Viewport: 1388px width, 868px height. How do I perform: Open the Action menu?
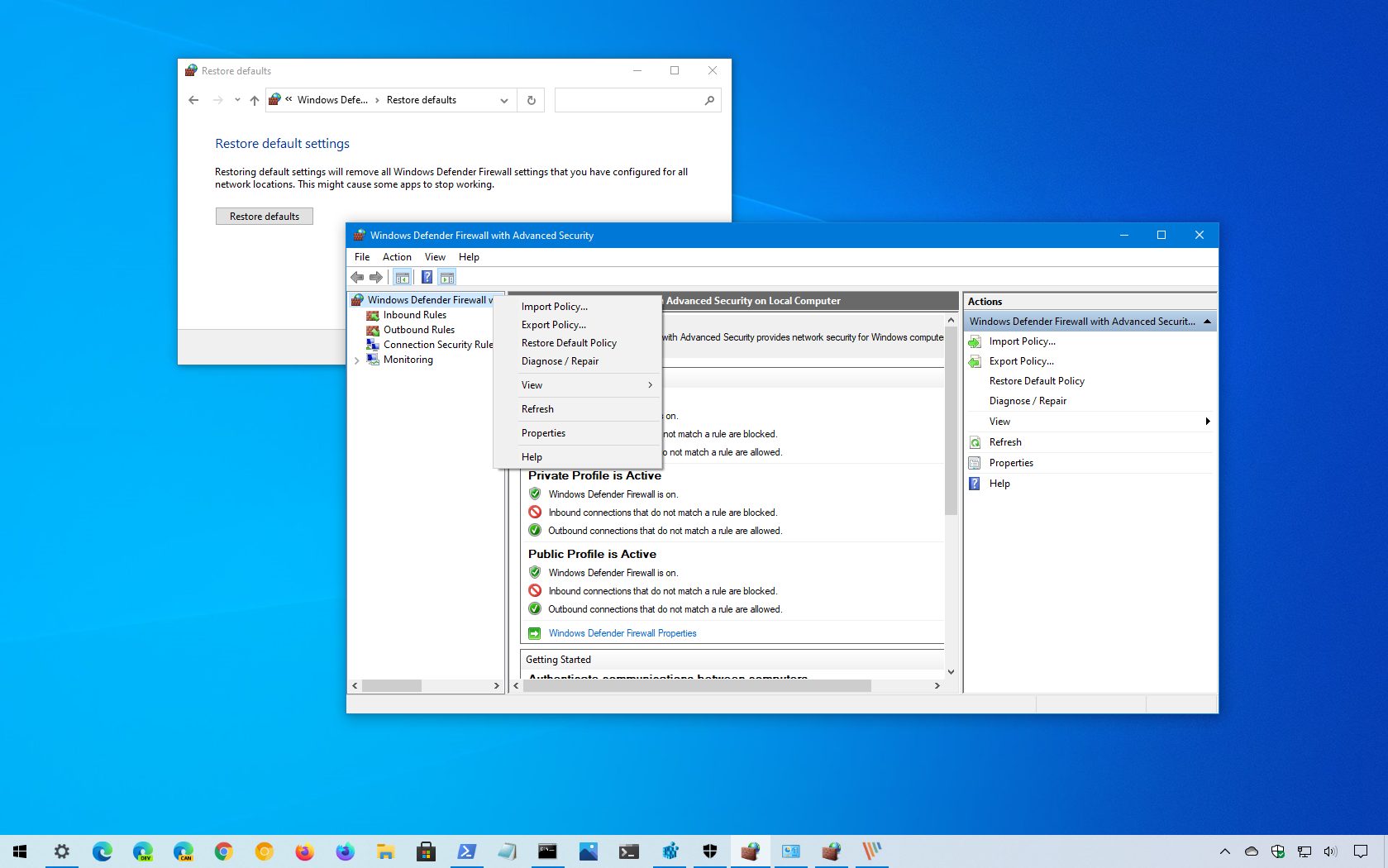tap(397, 257)
